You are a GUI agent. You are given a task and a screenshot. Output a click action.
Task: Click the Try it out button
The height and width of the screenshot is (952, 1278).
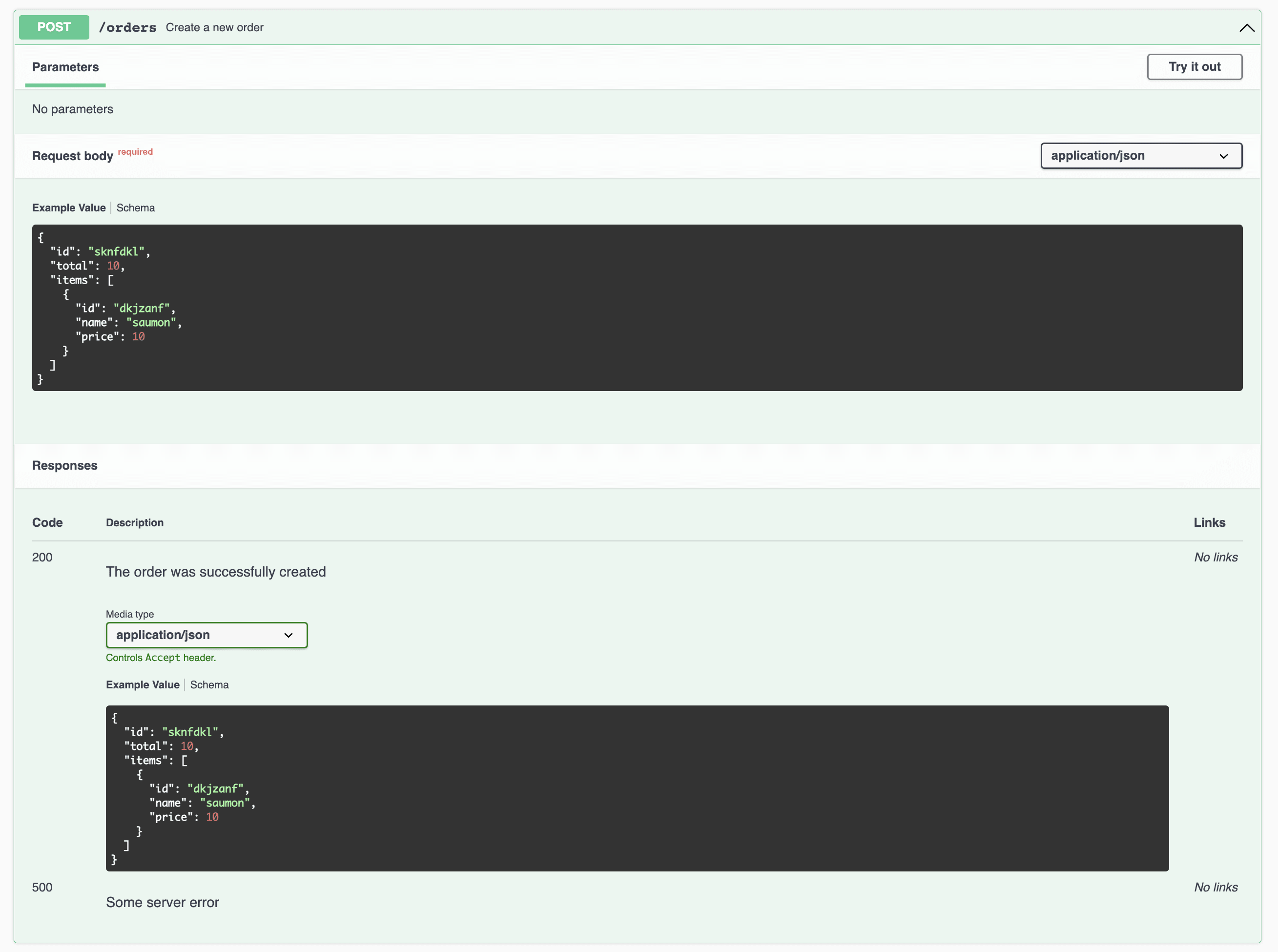click(x=1194, y=67)
